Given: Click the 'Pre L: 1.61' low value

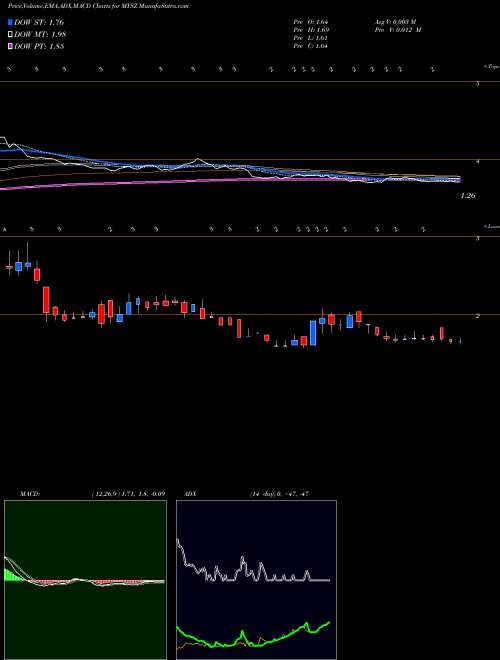Looking at the screenshot, I should pos(311,38).
